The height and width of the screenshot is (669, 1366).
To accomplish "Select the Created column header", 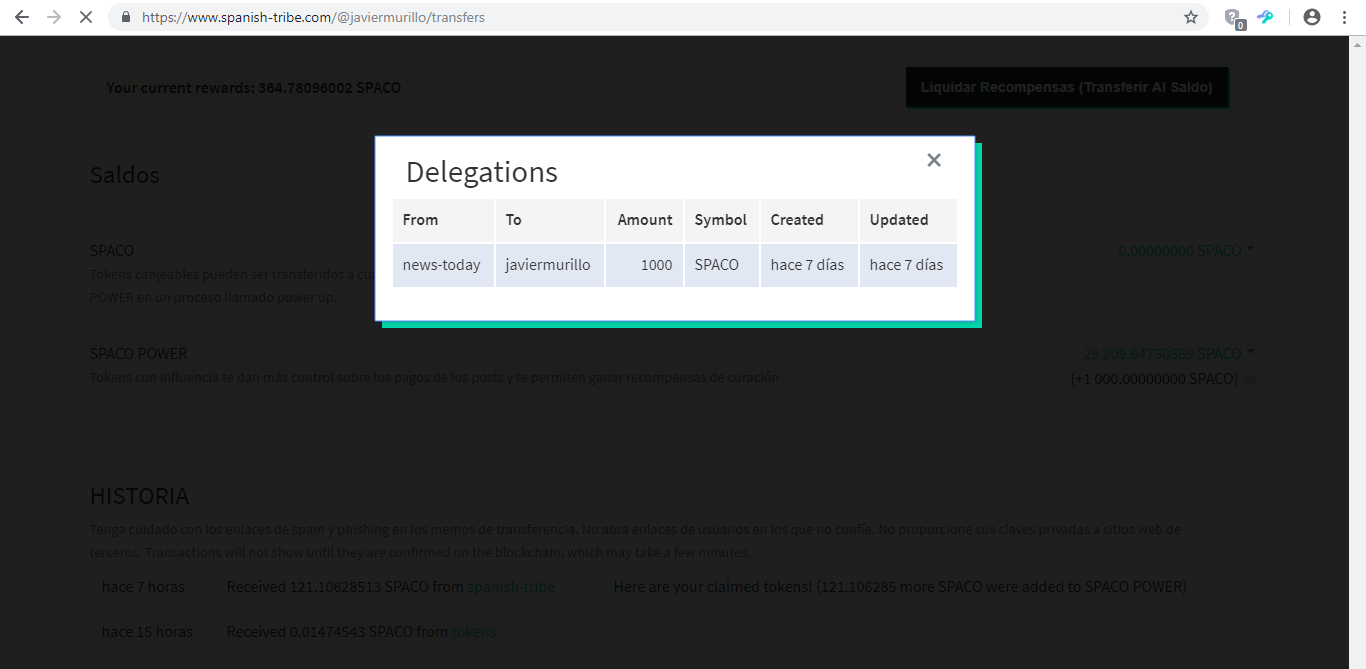I will click(809, 220).
